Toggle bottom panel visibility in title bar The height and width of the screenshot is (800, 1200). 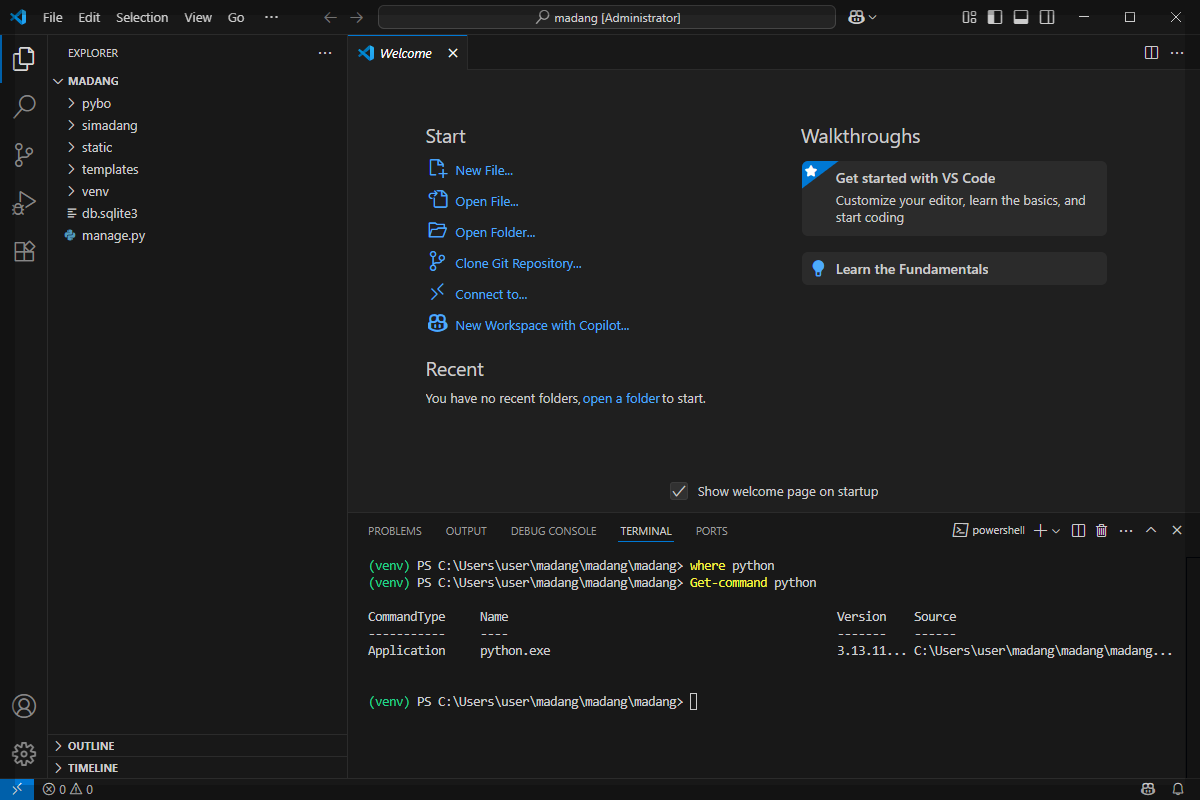(1021, 17)
